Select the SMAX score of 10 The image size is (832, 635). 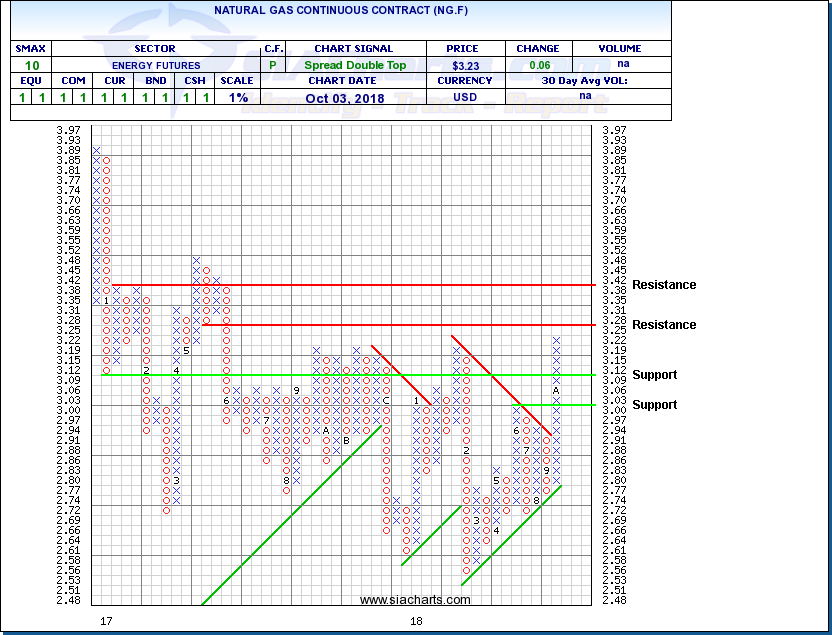30,65
